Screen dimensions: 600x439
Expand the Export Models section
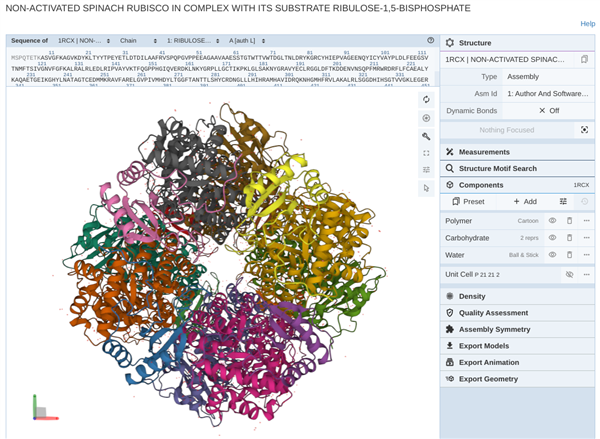click(x=517, y=346)
